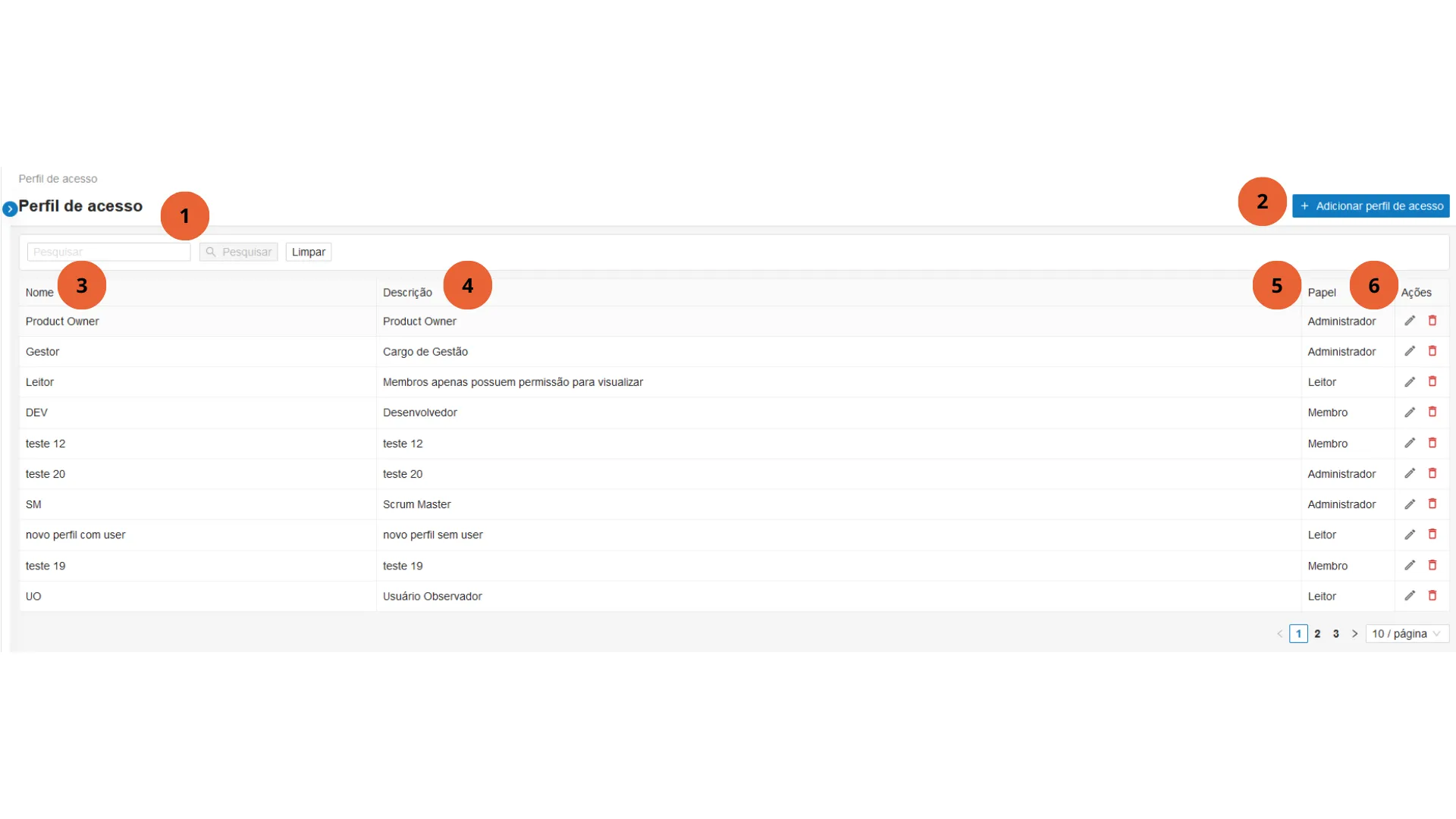The width and height of the screenshot is (1456, 819).
Task: Edit the teste 19 profile
Action: pyautogui.click(x=1410, y=565)
